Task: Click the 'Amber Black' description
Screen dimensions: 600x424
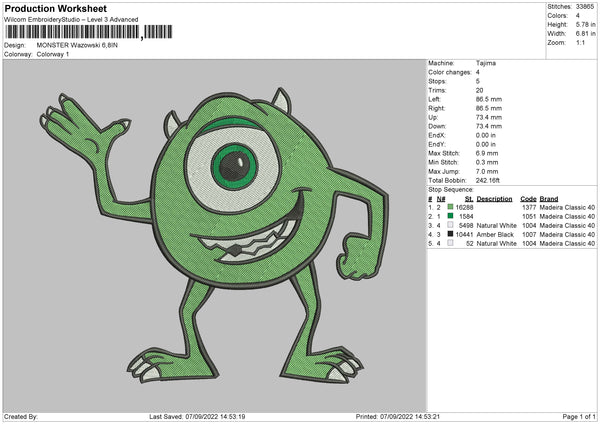Action: pos(495,235)
